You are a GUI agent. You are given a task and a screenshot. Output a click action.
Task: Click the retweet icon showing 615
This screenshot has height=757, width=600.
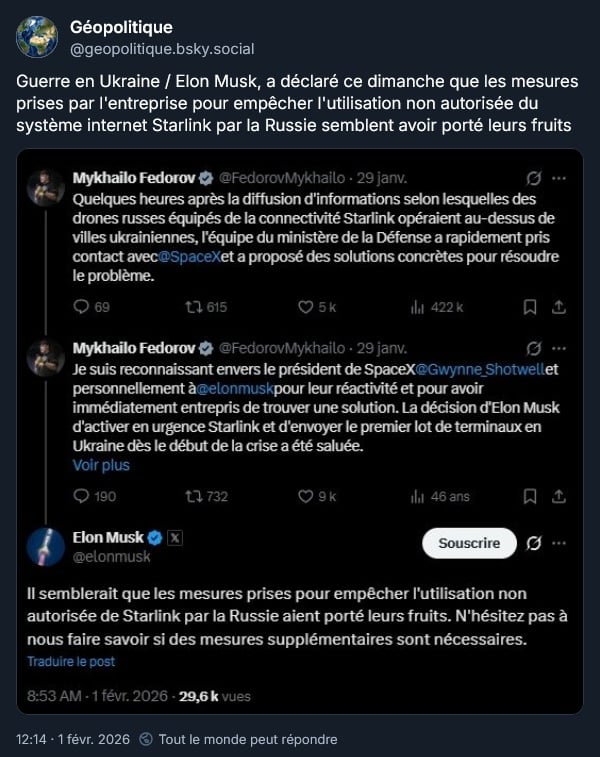195,307
